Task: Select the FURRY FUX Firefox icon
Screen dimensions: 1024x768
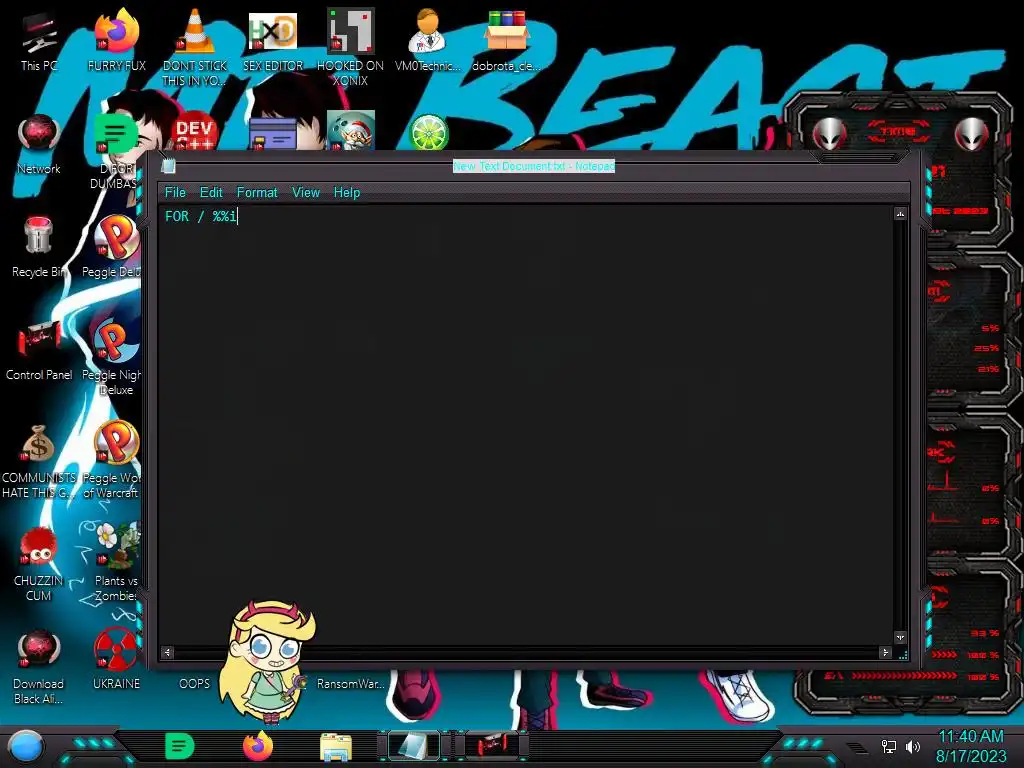Action: 117,40
